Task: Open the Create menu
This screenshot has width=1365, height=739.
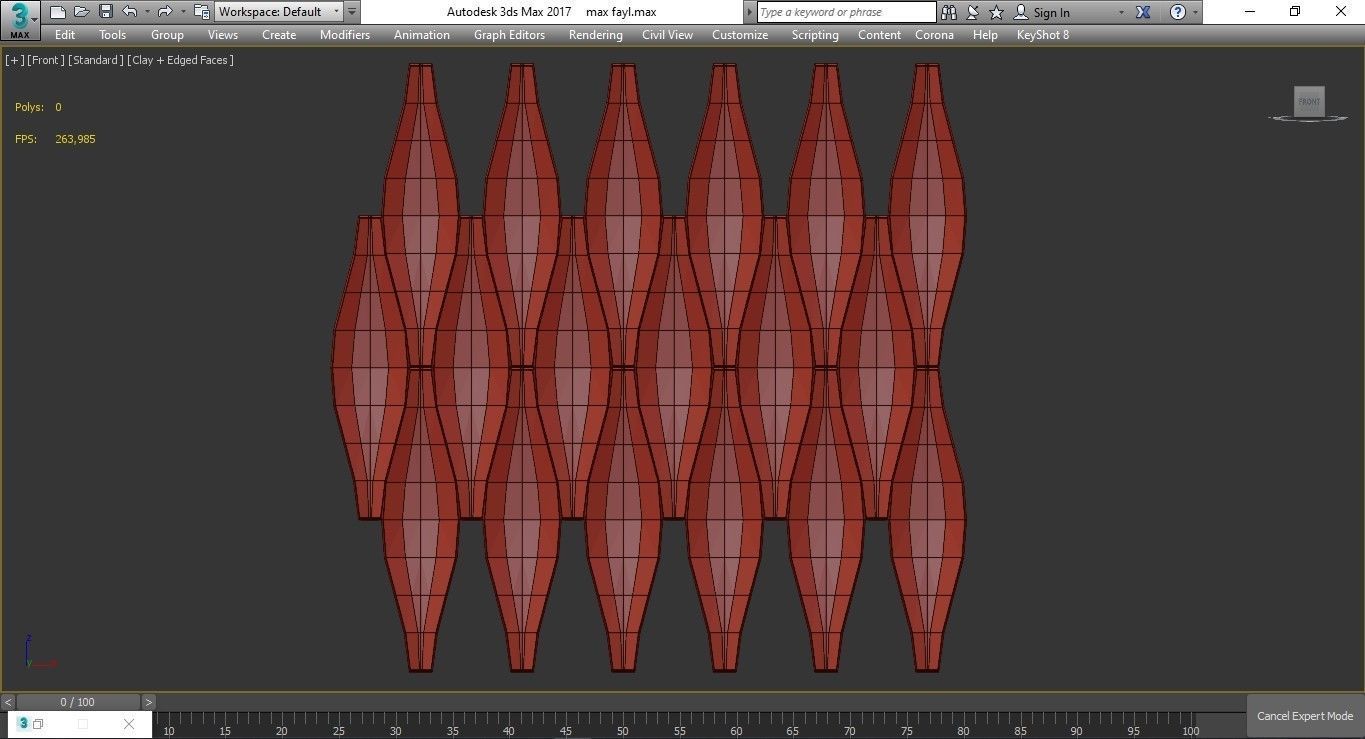Action: [x=279, y=35]
